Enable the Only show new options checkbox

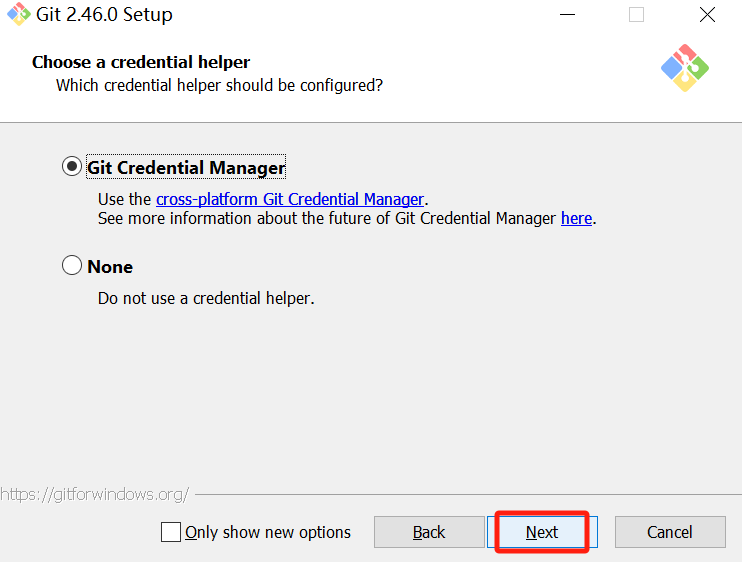pyautogui.click(x=171, y=532)
